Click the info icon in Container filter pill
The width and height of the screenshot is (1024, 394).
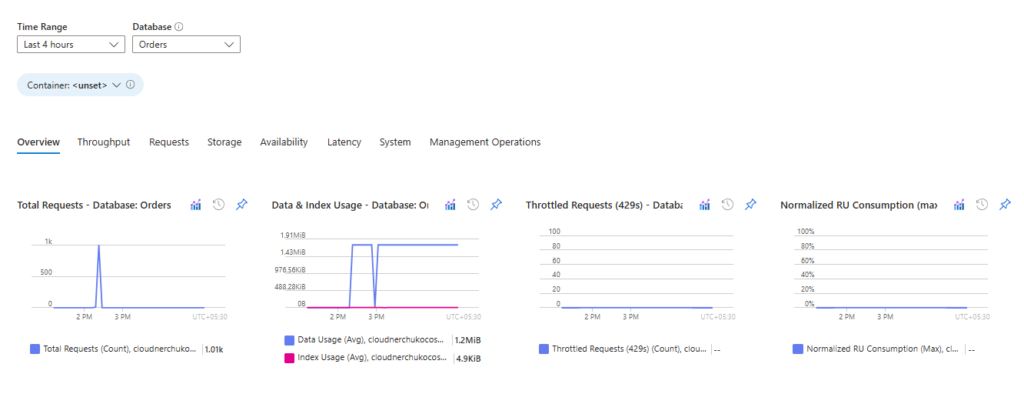click(x=130, y=85)
